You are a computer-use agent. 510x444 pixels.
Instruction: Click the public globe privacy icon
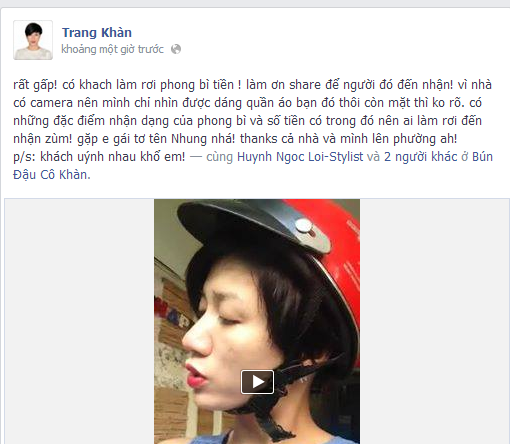click(176, 49)
